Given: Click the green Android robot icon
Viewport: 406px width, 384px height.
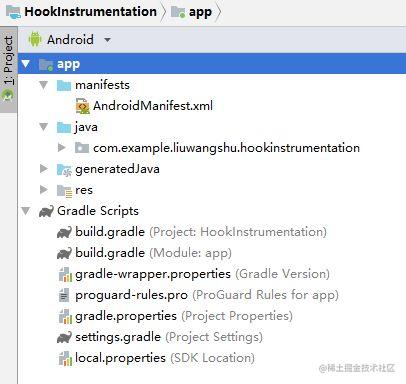Looking at the screenshot, I should [35, 39].
